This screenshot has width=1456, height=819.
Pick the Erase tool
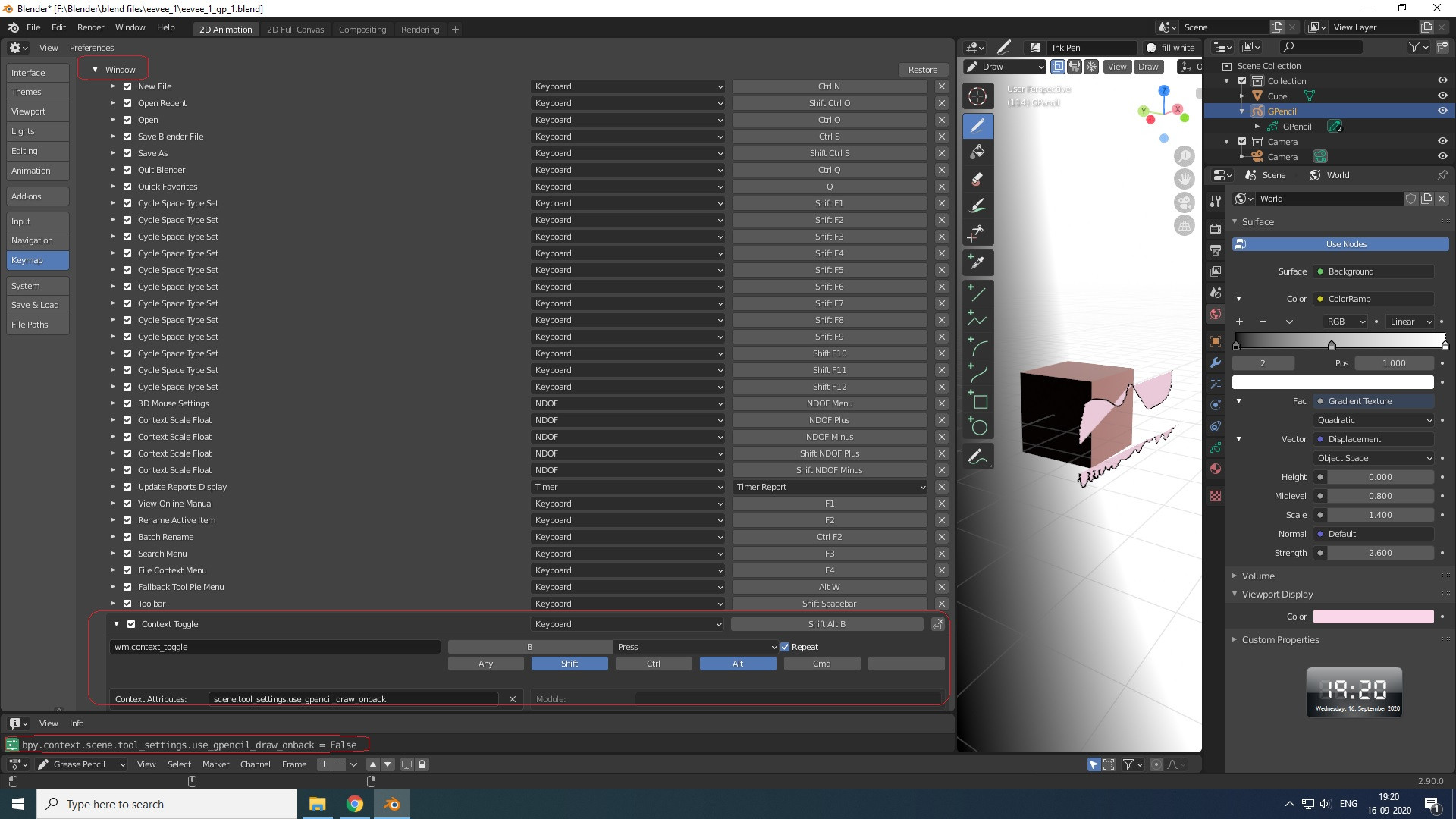pyautogui.click(x=977, y=180)
